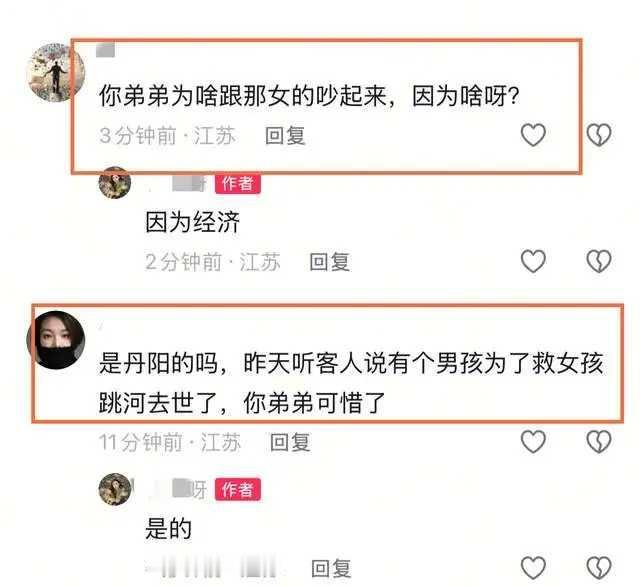Like the comment asking why brother argued
Image resolution: width=640 pixels, height=586 pixels.
point(533,135)
